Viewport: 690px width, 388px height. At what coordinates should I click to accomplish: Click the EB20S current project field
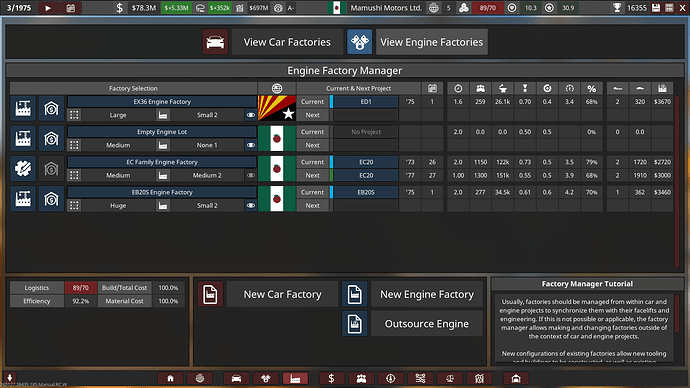(x=366, y=192)
